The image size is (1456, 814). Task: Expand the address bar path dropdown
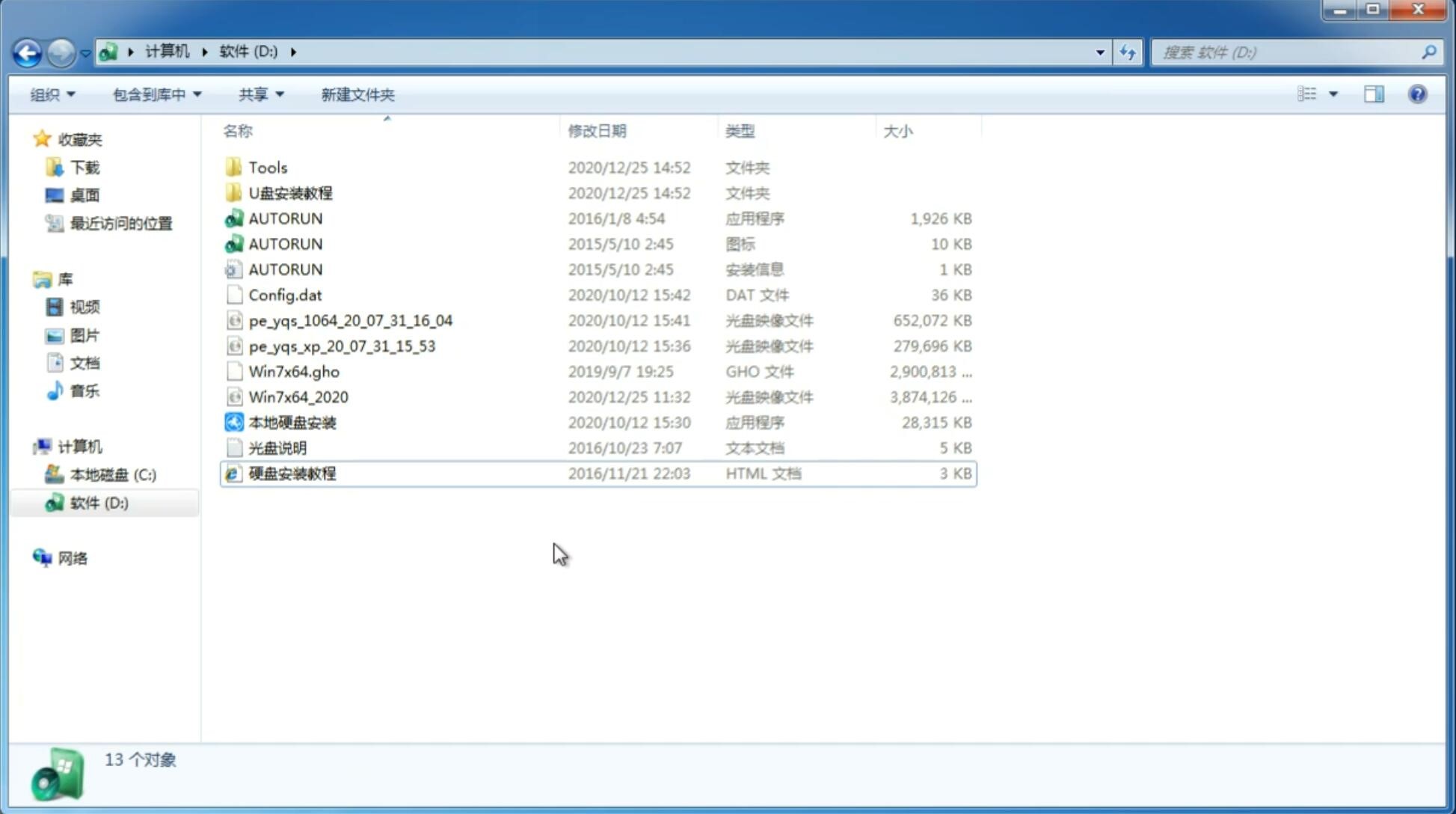click(x=1100, y=51)
